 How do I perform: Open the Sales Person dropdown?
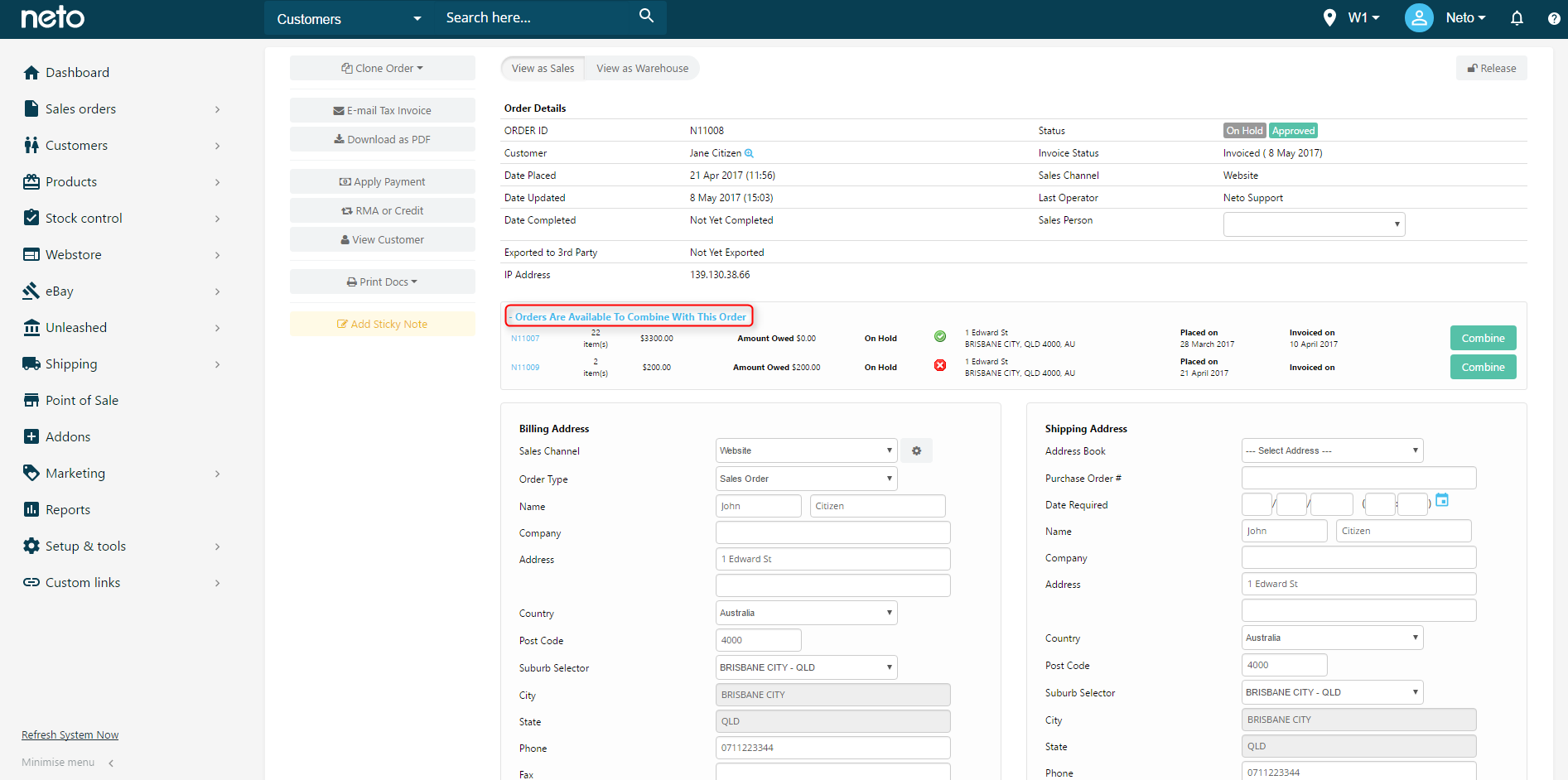1314,224
